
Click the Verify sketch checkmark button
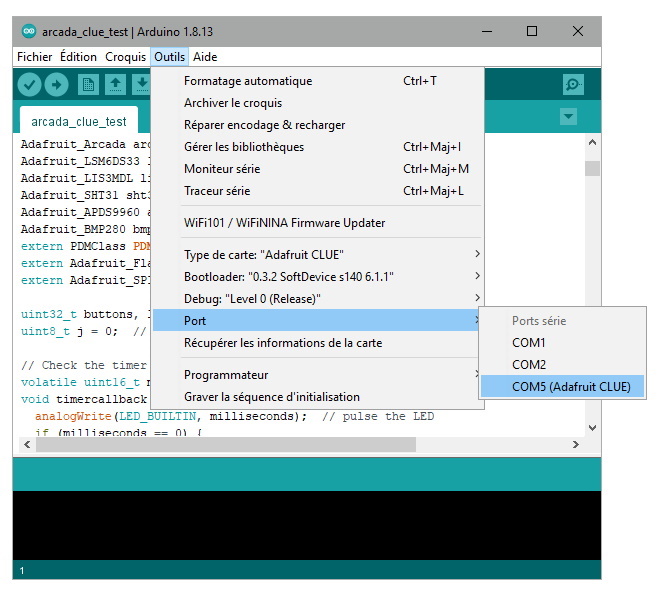(29, 85)
